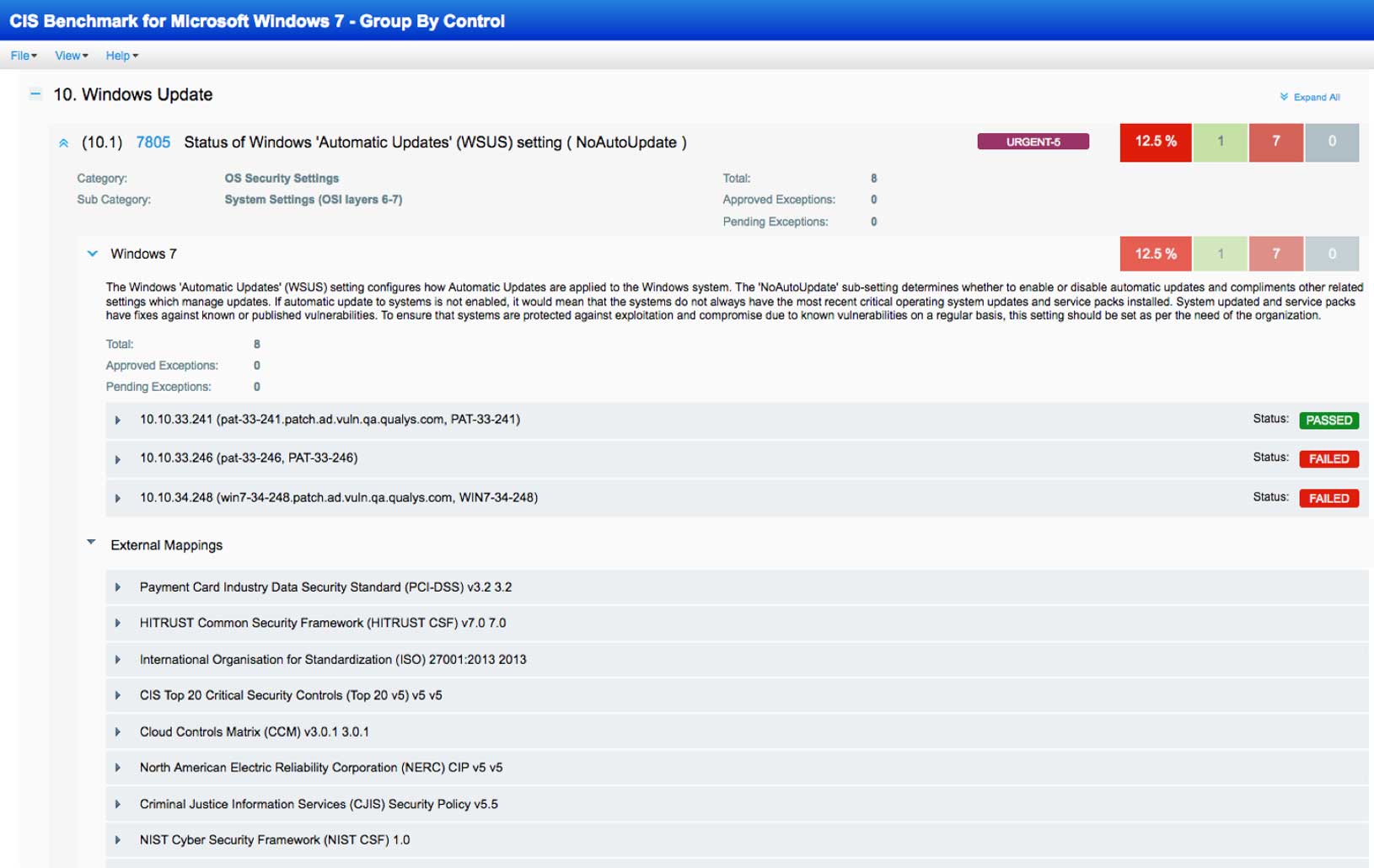Click the gray zero count badge
Image resolution: width=1374 pixels, height=868 pixels.
click(x=1333, y=142)
